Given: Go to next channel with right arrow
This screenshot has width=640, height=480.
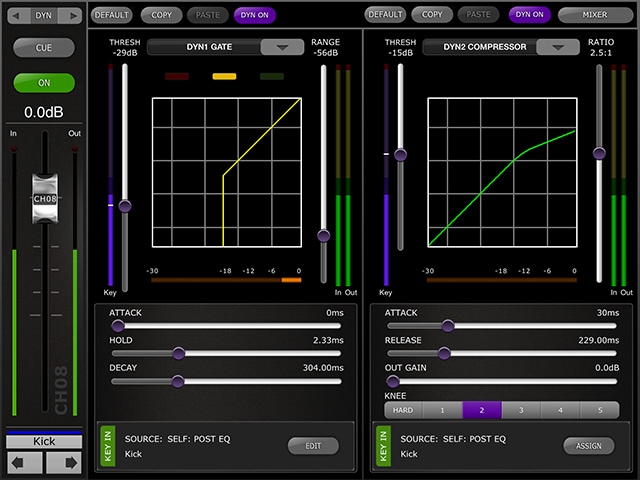Looking at the screenshot, I should [62, 463].
